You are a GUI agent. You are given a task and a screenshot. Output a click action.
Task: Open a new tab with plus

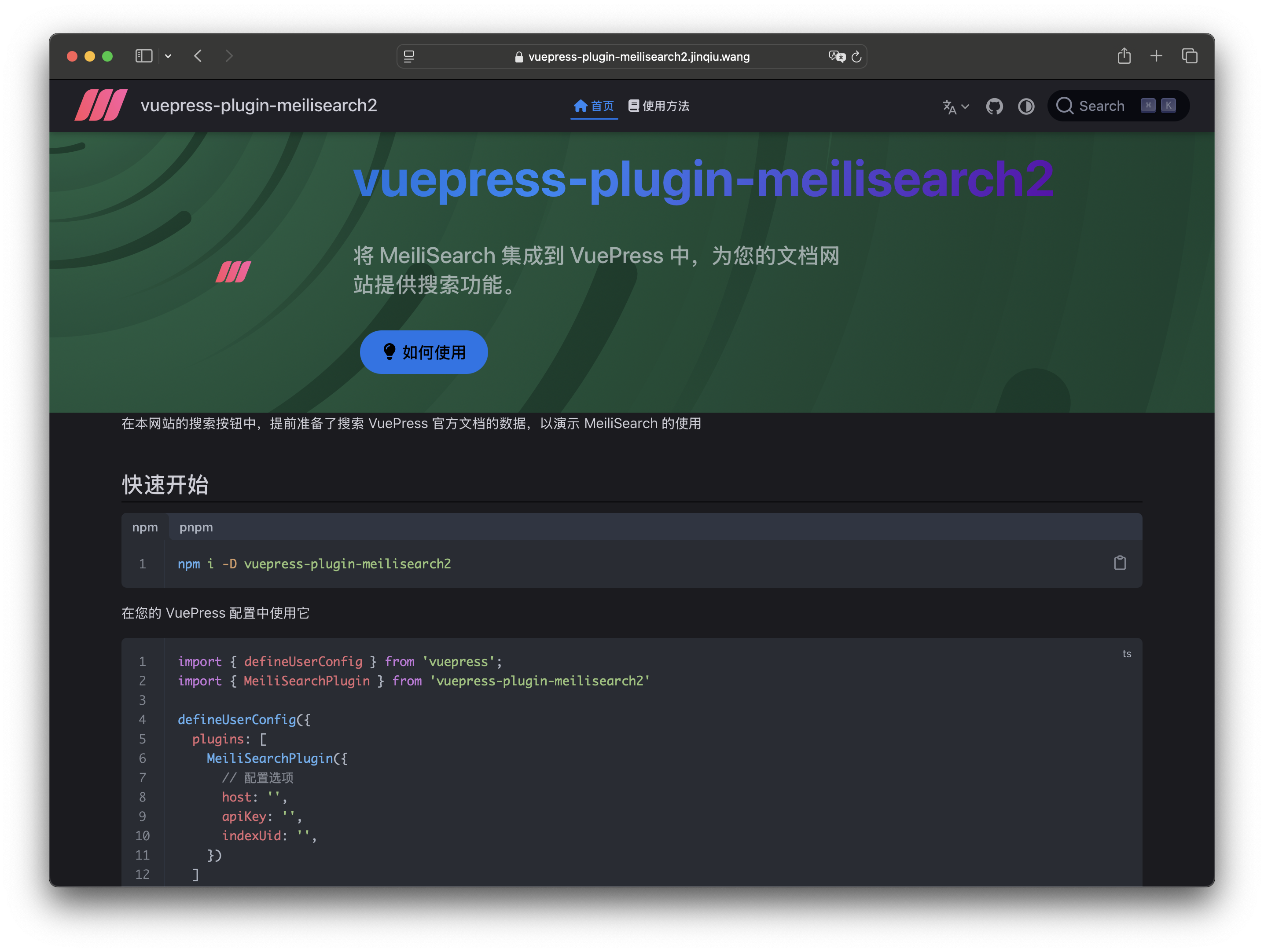1156,56
